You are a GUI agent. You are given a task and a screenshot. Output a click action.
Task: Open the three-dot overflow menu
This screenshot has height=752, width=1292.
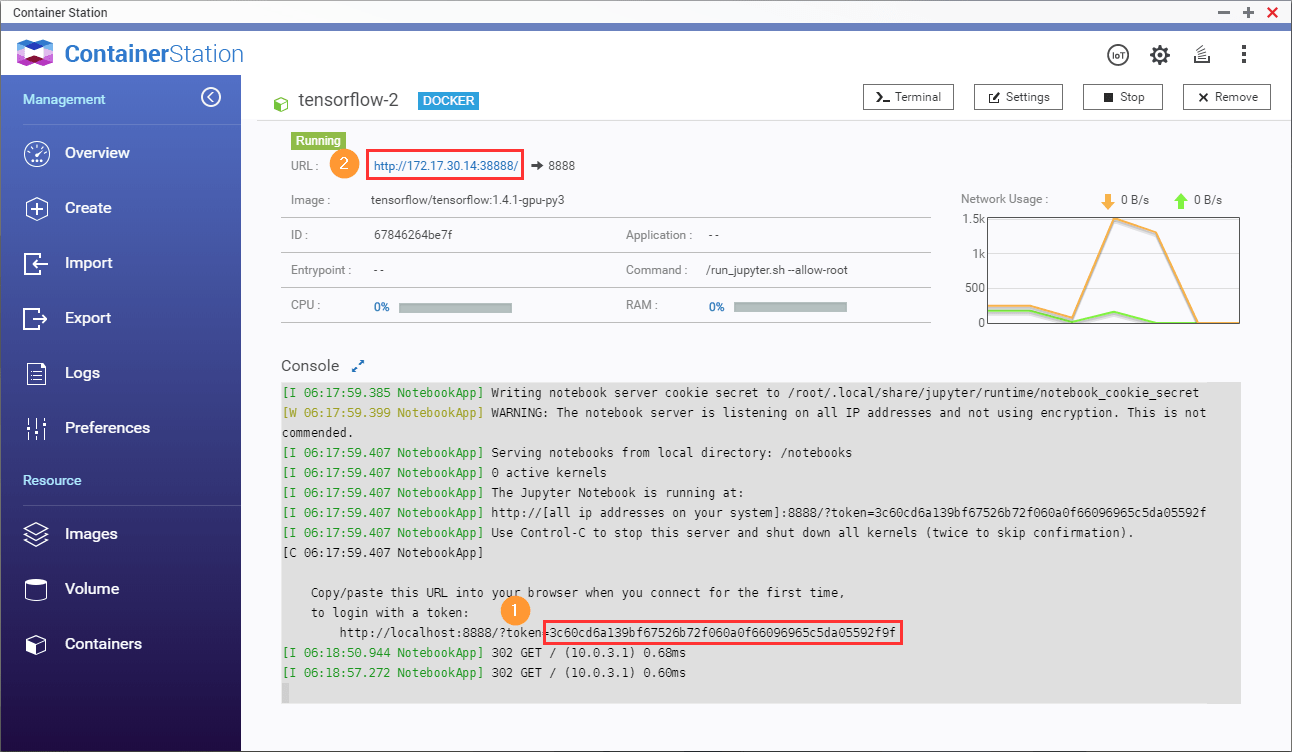(x=1244, y=54)
